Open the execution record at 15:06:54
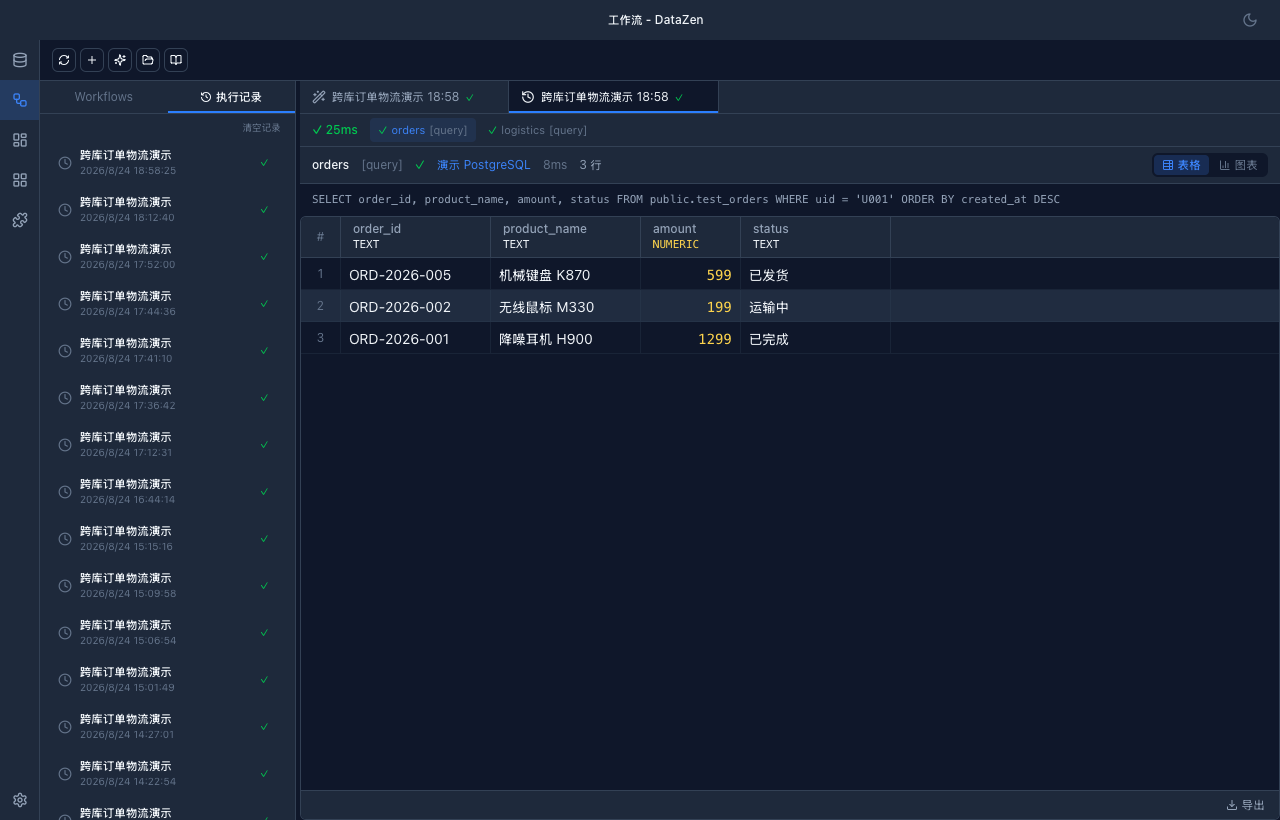 point(168,632)
